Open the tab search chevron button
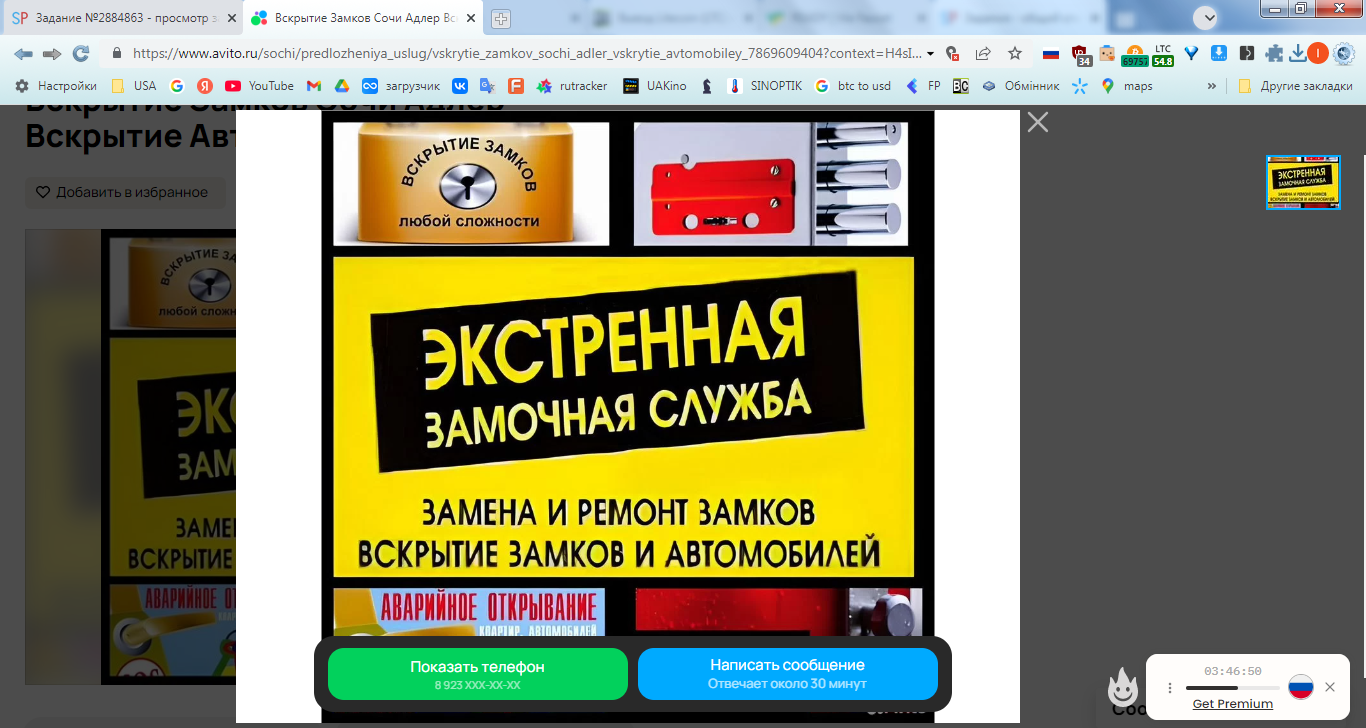This screenshot has width=1366, height=728. coord(1207,18)
